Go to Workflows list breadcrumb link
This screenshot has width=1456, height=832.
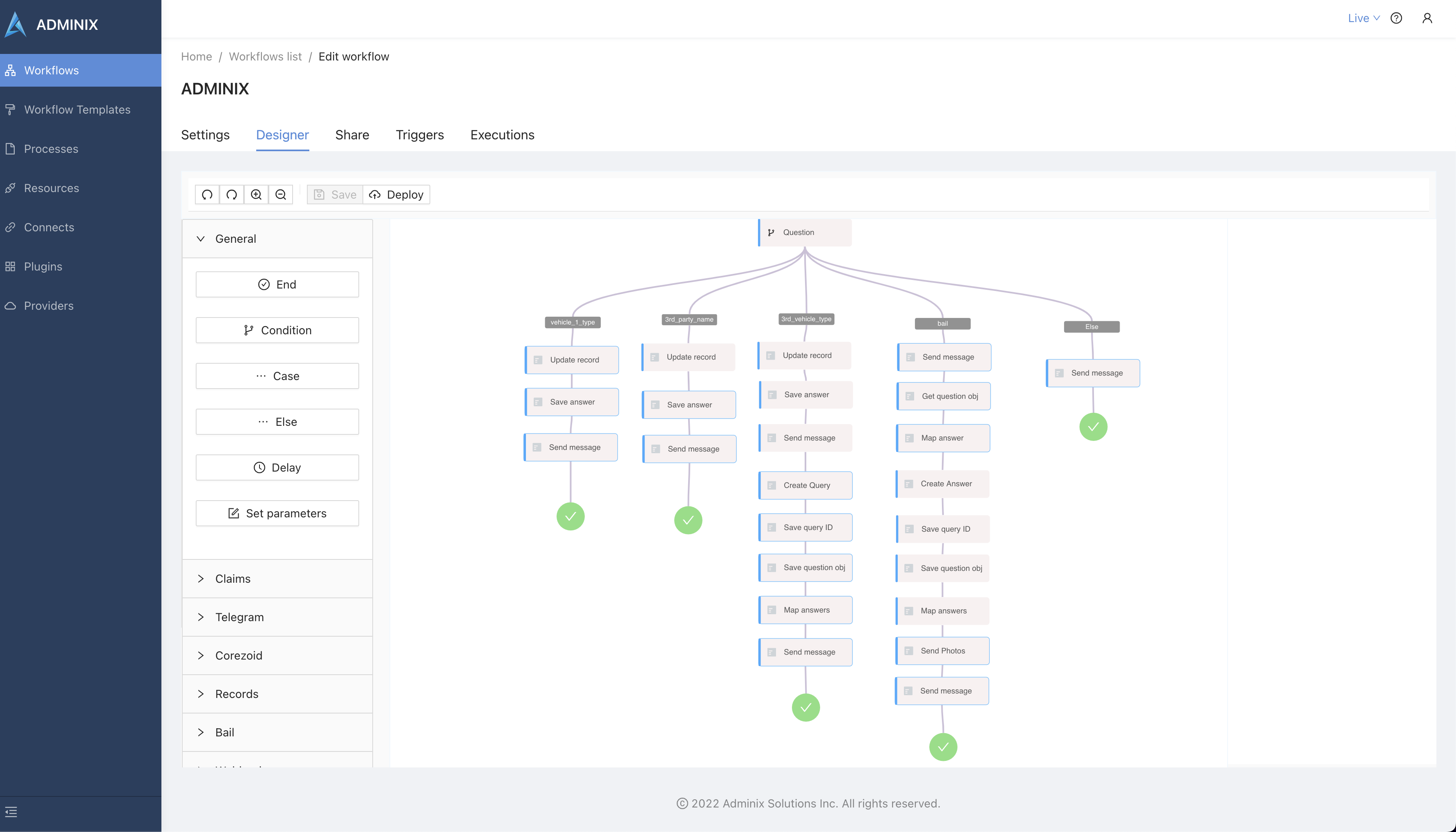(265, 56)
